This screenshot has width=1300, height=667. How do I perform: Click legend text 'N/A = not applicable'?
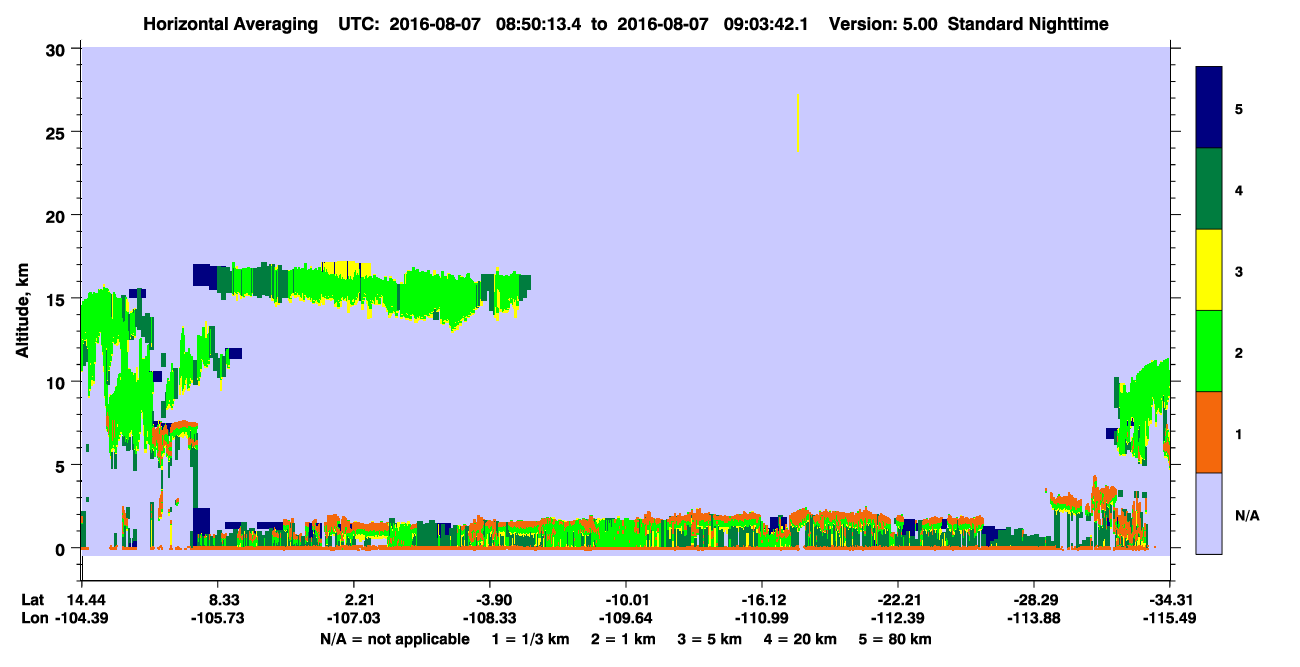click(x=395, y=639)
